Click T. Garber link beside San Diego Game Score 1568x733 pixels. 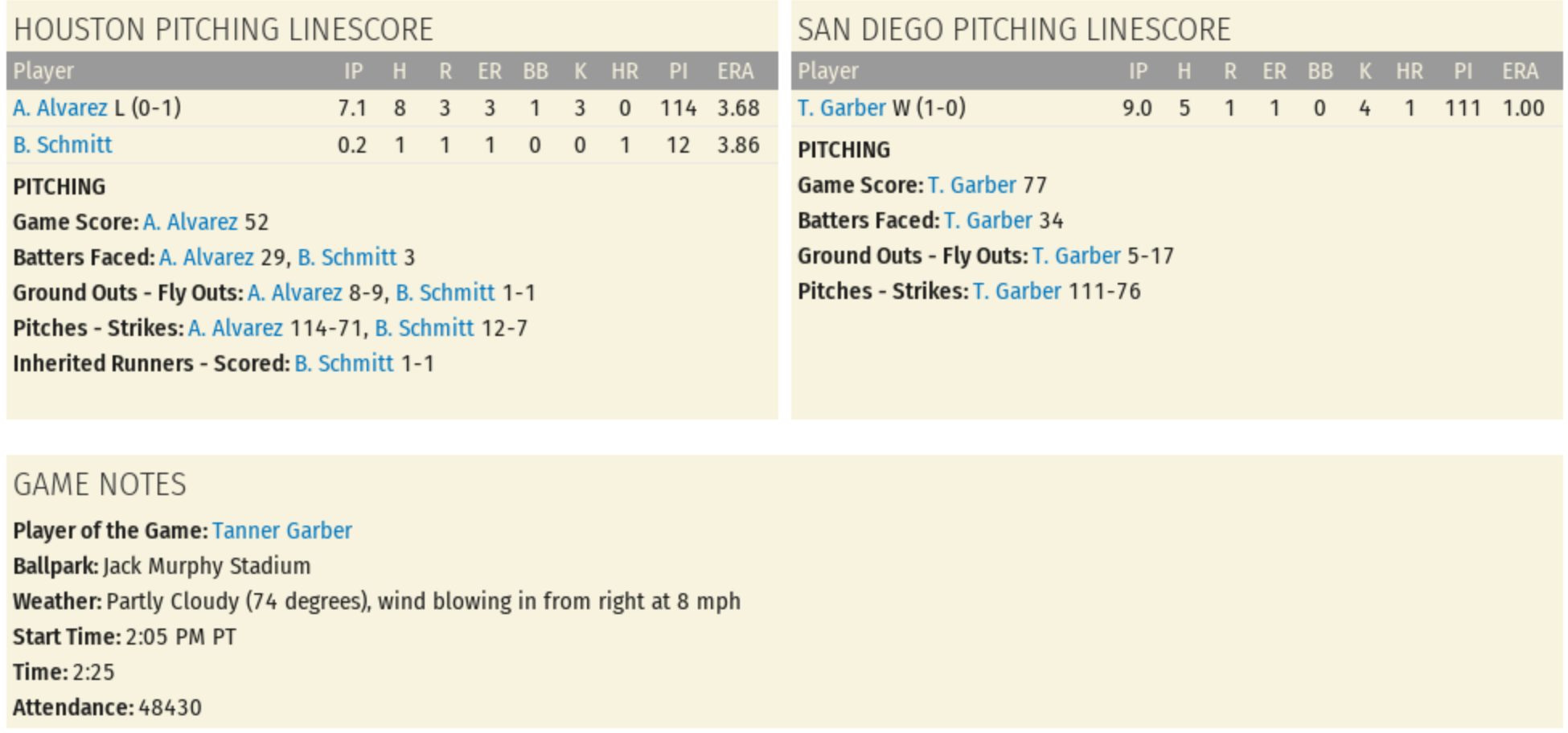[x=971, y=185]
